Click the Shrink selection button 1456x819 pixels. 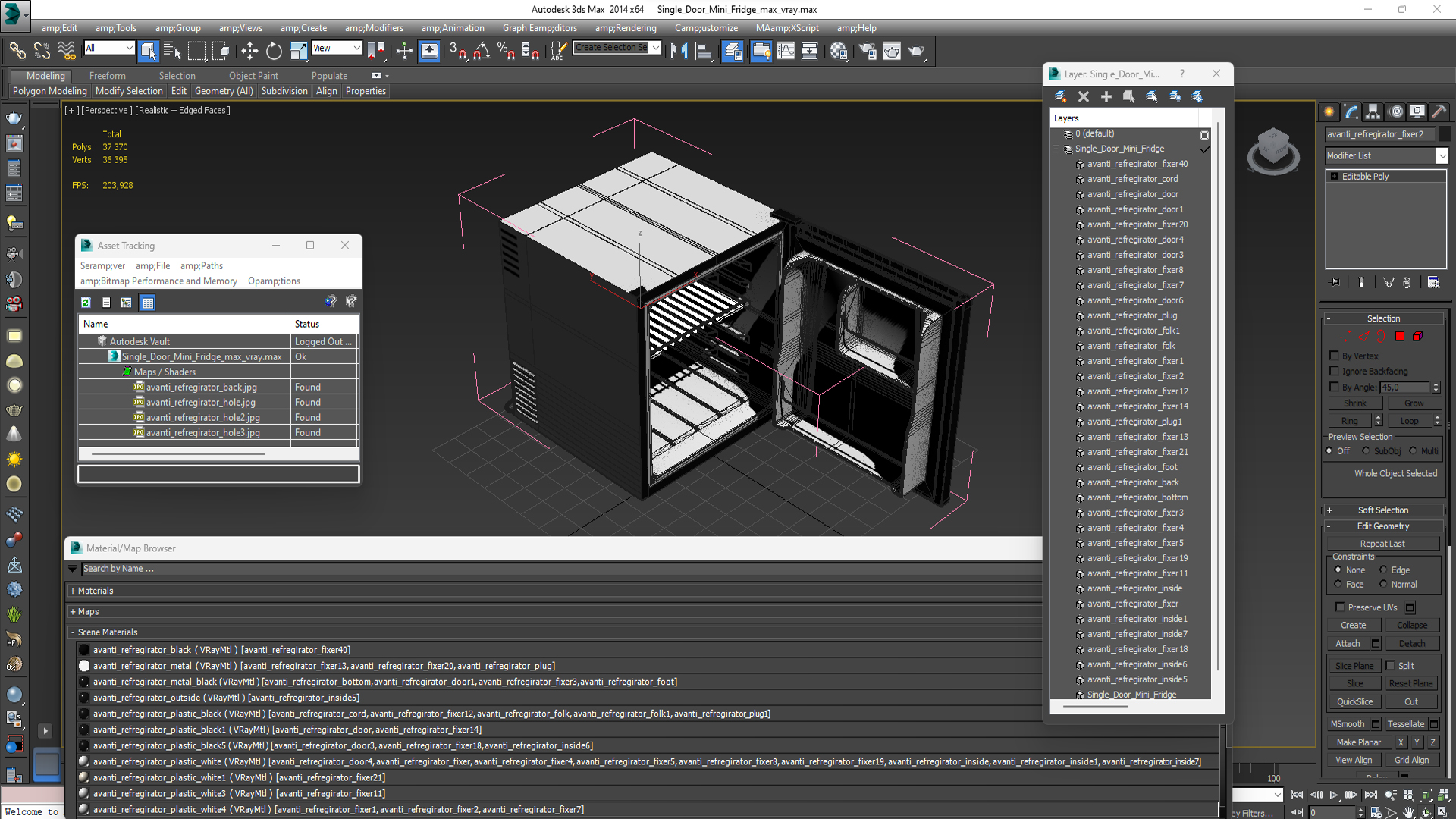[x=1355, y=403]
